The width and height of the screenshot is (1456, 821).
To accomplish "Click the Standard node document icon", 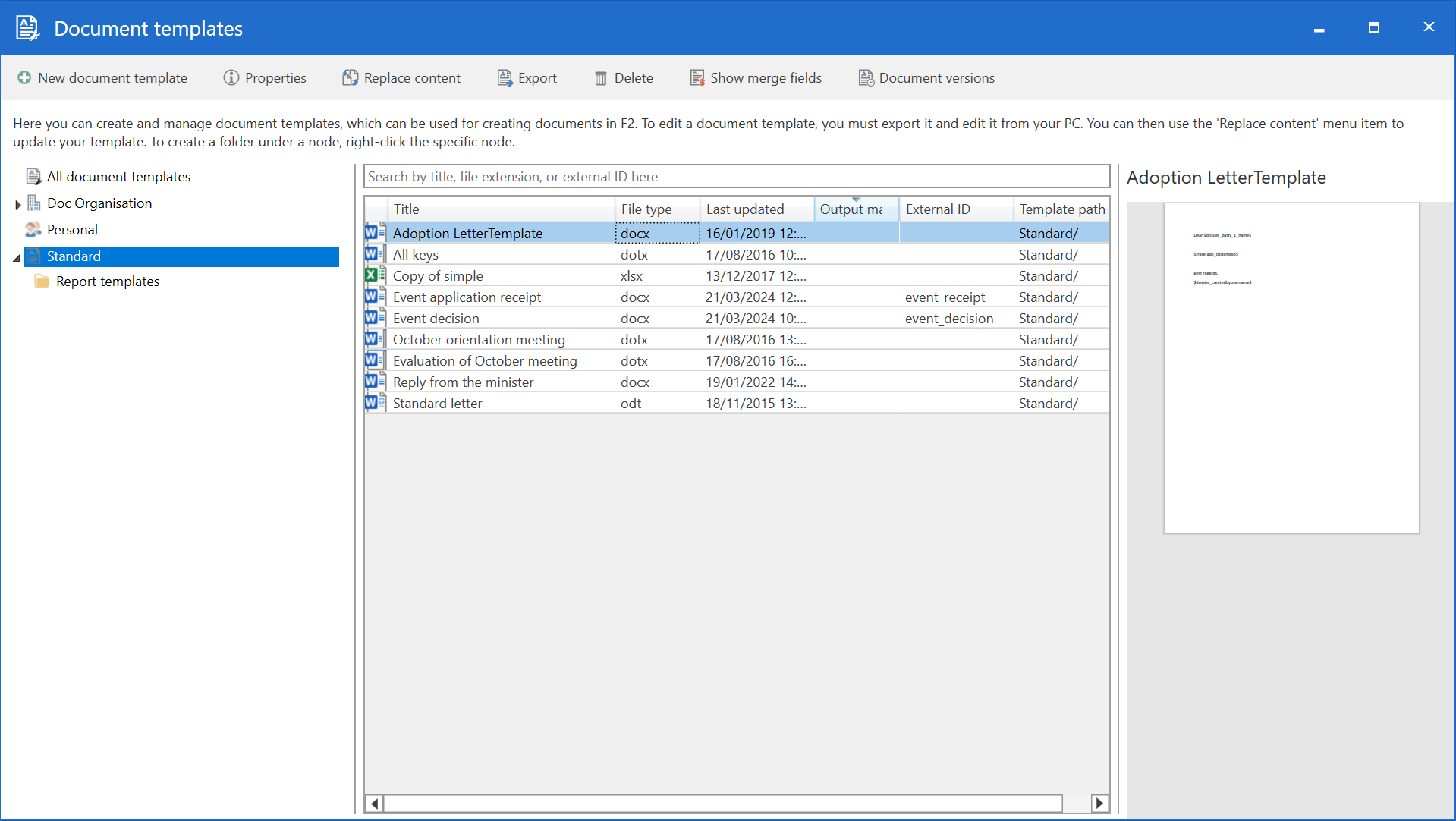I will pos(34,256).
